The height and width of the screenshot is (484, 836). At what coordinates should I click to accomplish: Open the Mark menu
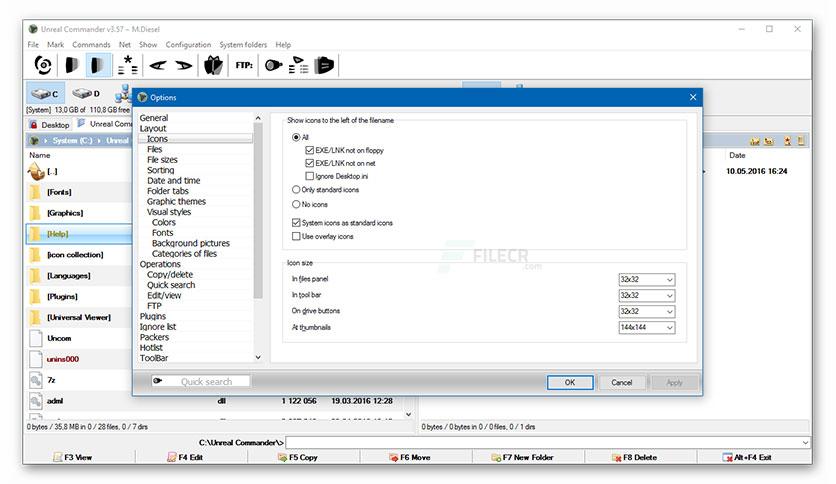pos(55,45)
